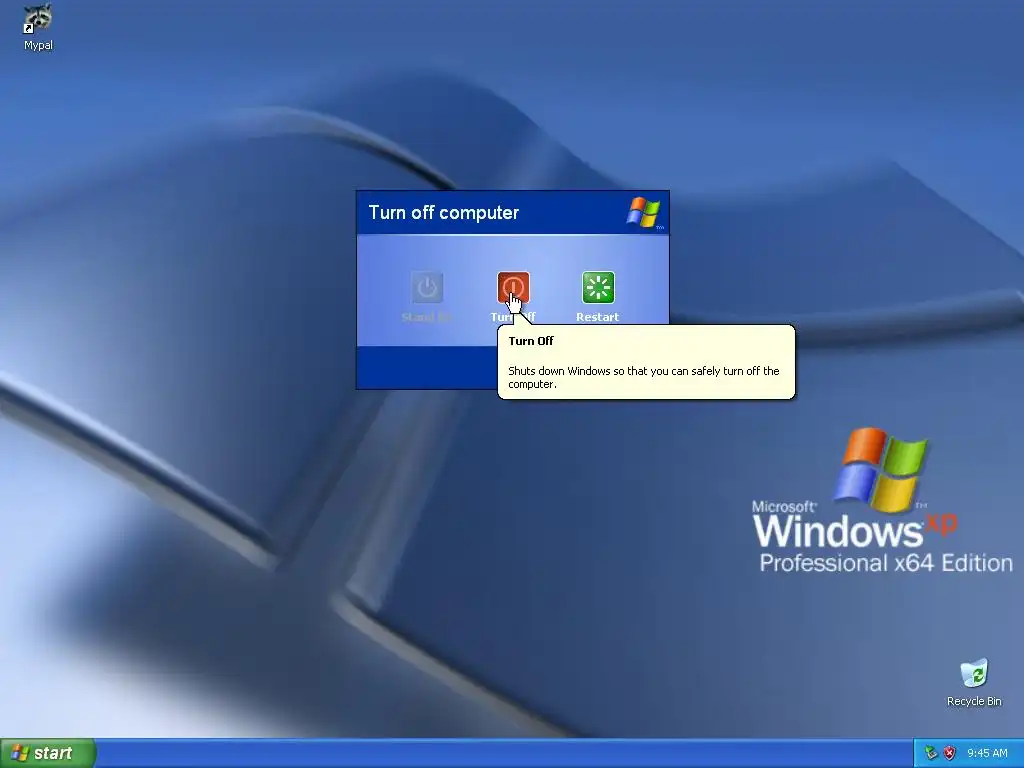Click the greyed-out Stand By button icon

pyautogui.click(x=427, y=287)
